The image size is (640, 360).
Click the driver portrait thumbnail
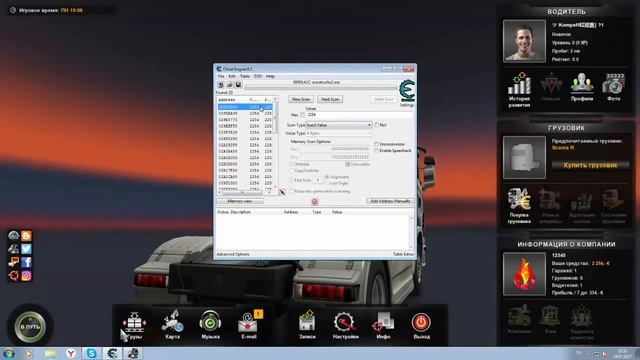[524, 41]
